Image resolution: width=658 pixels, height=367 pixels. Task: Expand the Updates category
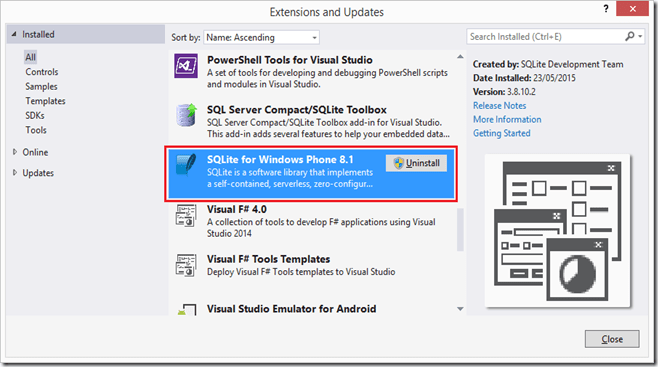[15, 172]
